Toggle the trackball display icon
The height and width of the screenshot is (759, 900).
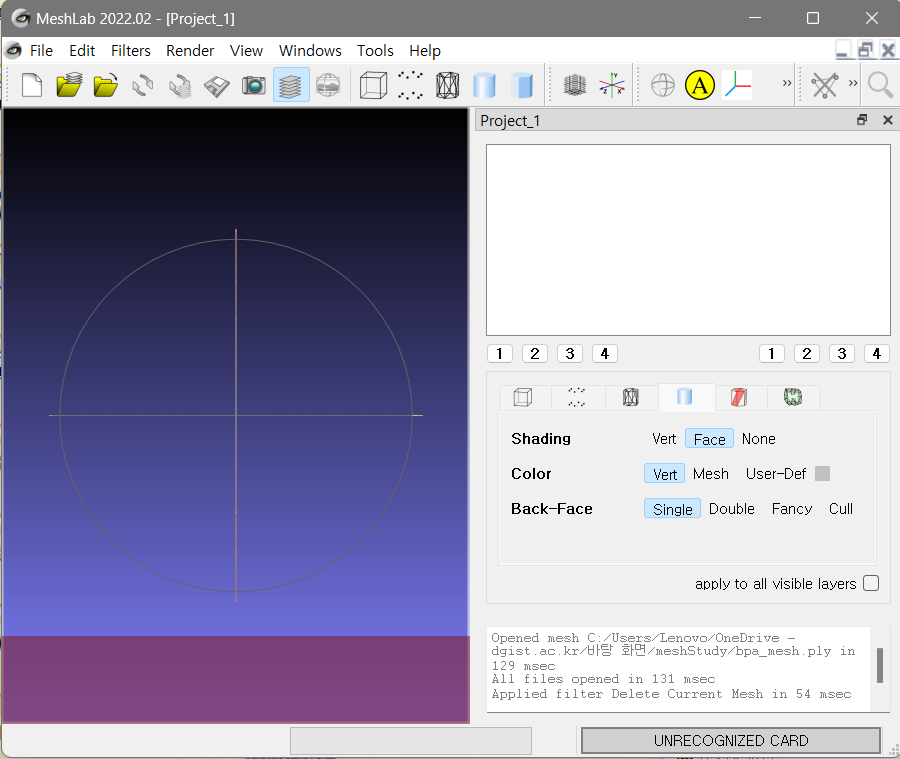pyautogui.click(x=662, y=86)
